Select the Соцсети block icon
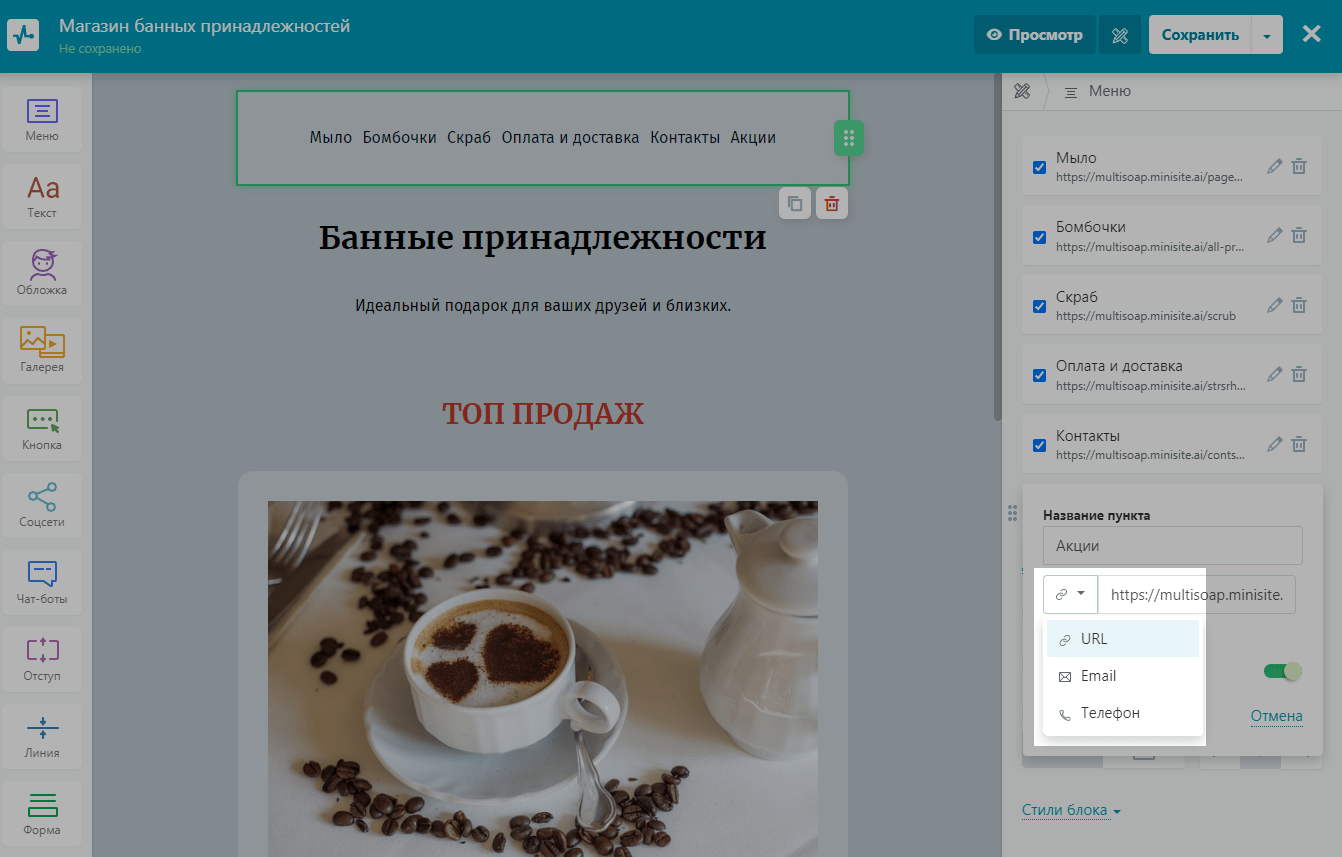 tap(42, 504)
